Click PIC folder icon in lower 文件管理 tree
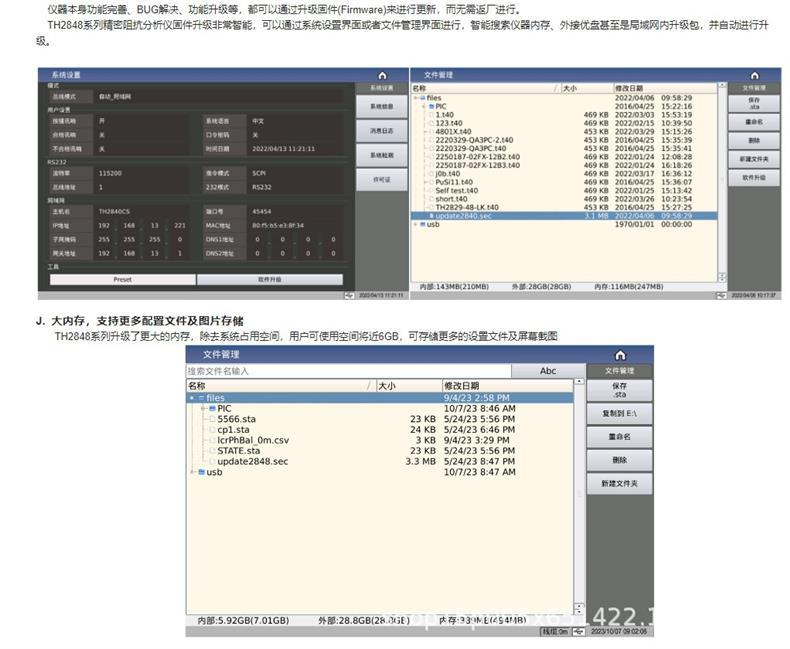The image size is (790, 649). pos(212,409)
